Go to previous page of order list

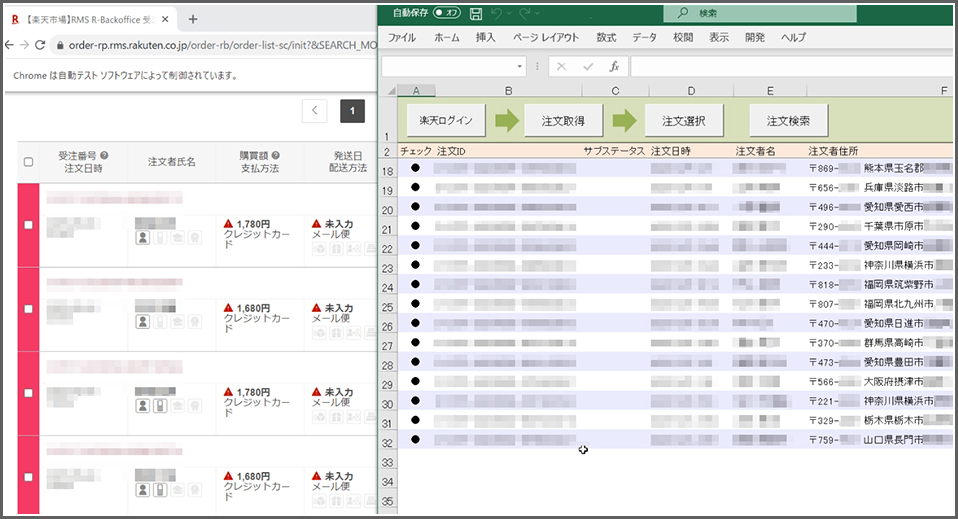coord(314,111)
